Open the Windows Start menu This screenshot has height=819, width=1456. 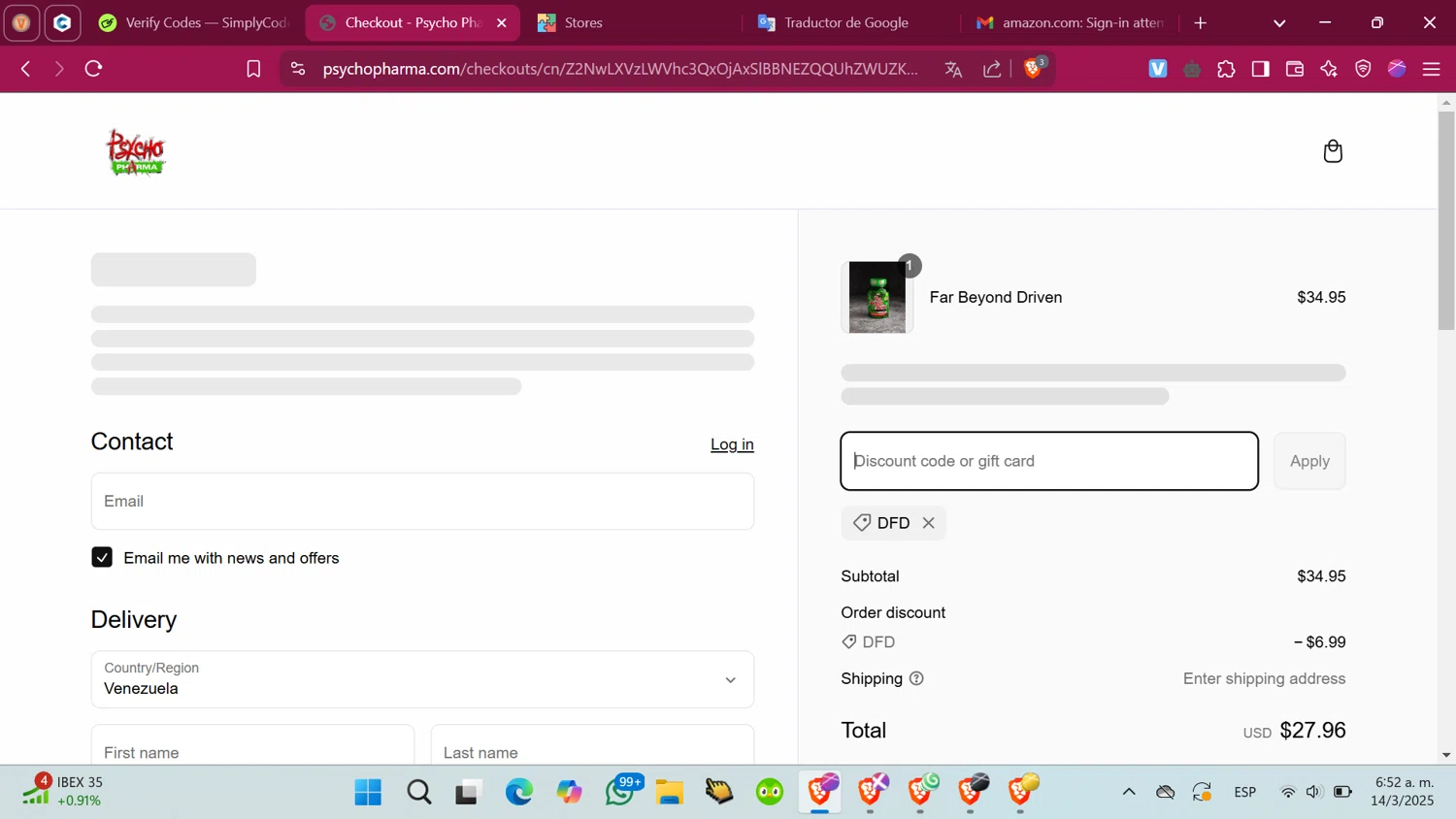coord(368,793)
